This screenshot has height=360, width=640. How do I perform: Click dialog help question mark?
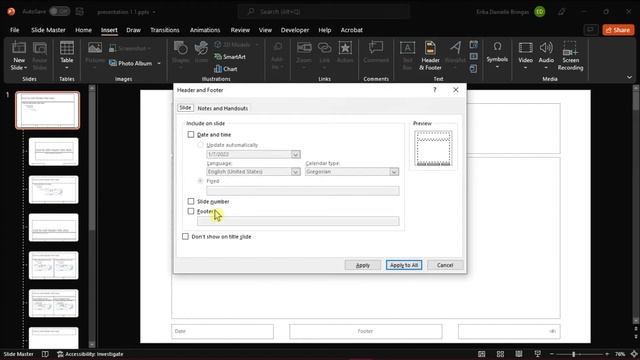[x=435, y=90]
